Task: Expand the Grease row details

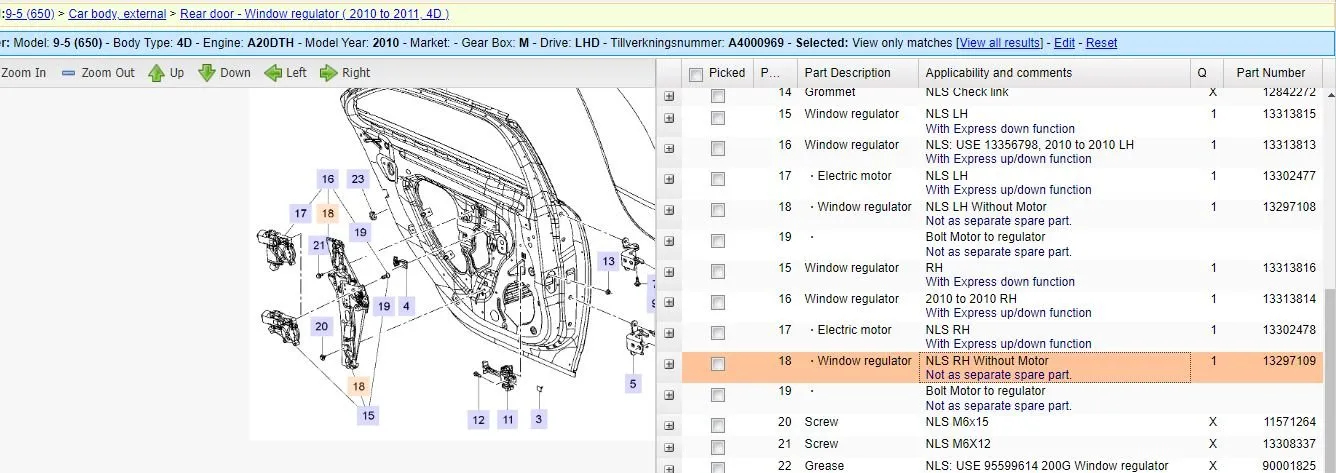Action: pos(669,467)
